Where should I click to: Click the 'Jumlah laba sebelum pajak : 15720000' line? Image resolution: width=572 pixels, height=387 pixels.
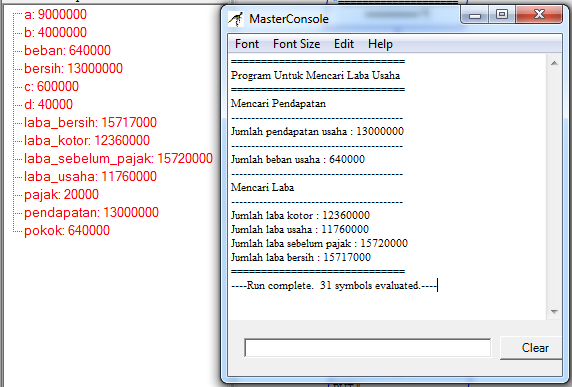click(x=319, y=243)
